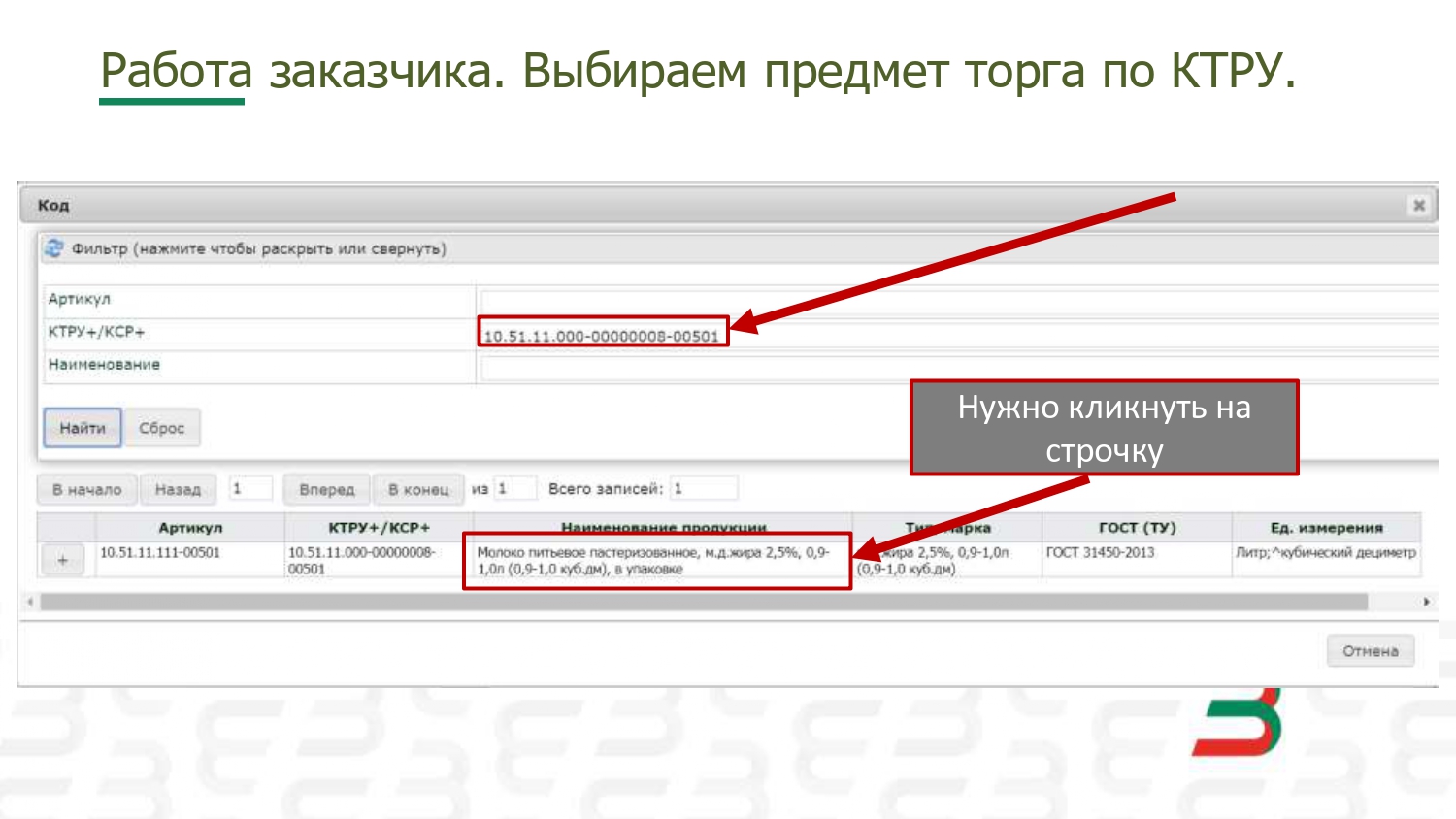Close the Код dialog with the X

(1418, 205)
